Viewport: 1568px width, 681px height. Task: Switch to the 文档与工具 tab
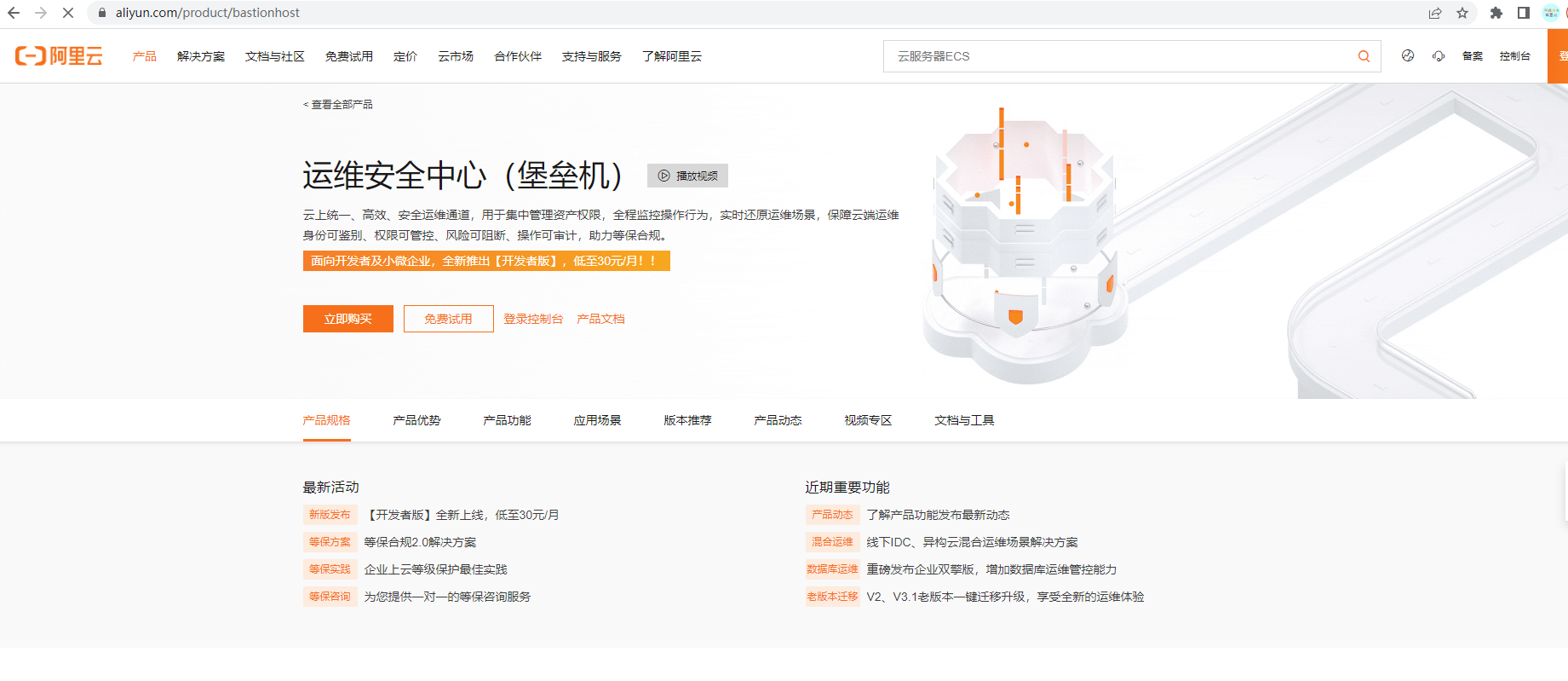(965, 420)
